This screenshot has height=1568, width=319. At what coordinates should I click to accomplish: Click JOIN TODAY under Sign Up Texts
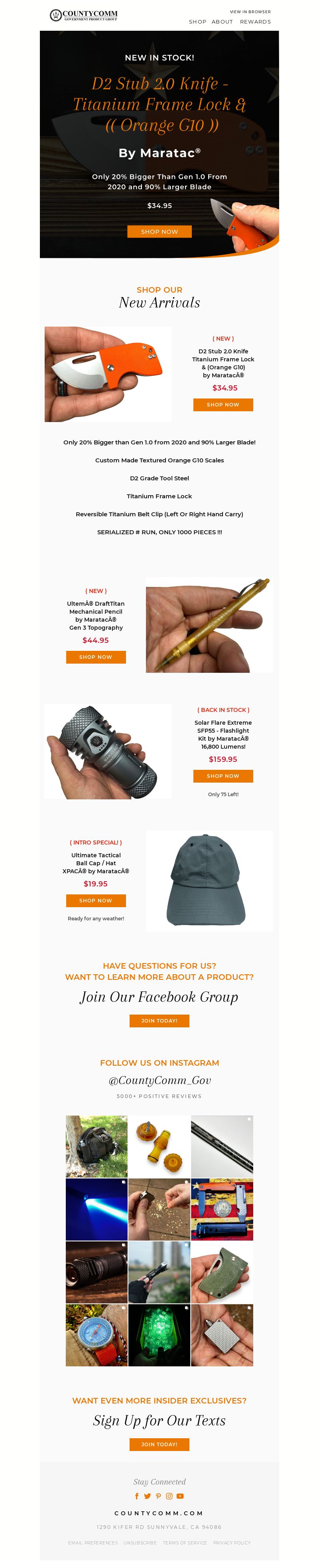pos(159,1444)
